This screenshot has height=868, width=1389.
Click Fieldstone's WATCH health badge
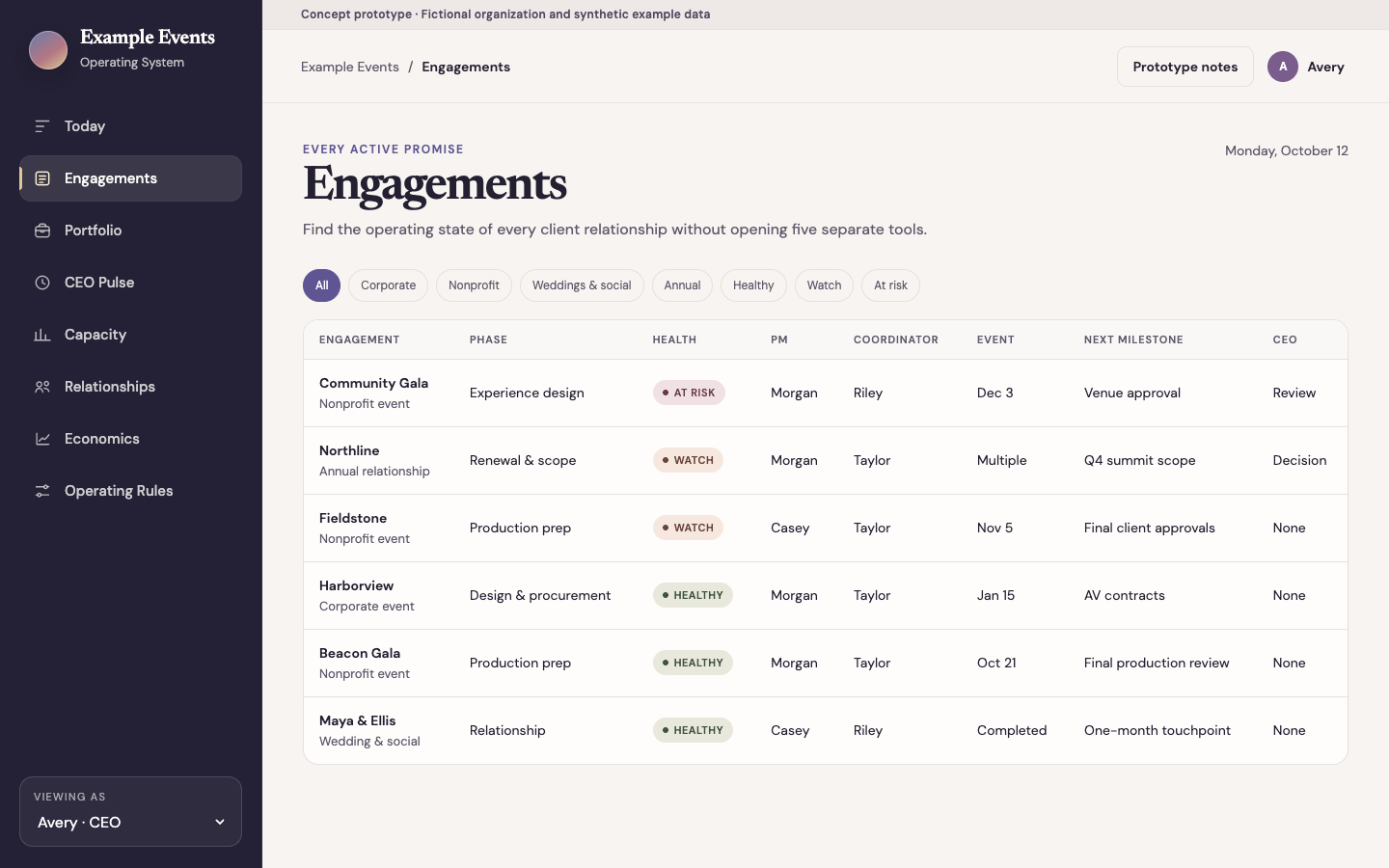[688, 528]
